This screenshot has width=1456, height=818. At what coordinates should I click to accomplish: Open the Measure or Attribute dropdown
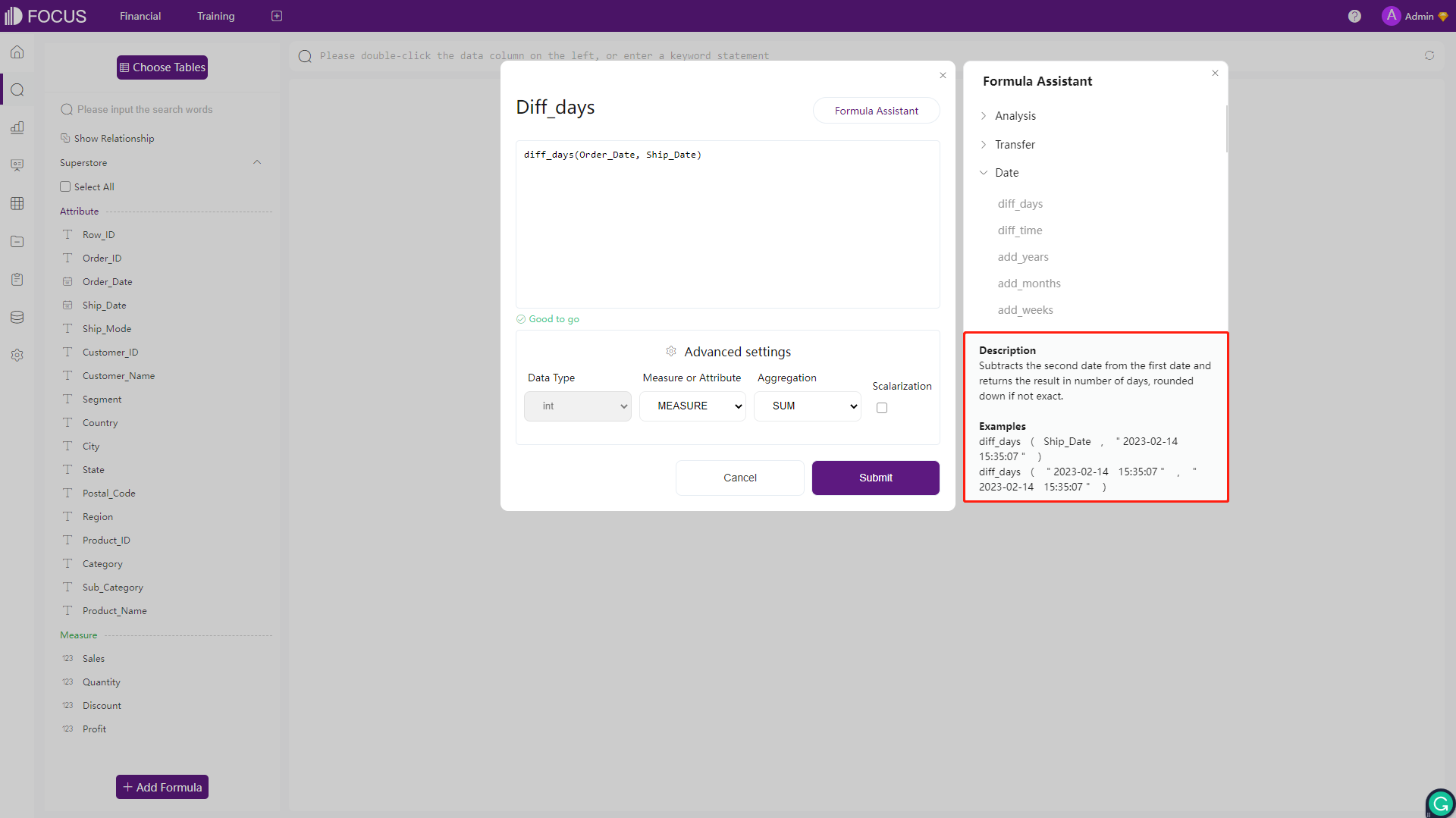(x=692, y=406)
